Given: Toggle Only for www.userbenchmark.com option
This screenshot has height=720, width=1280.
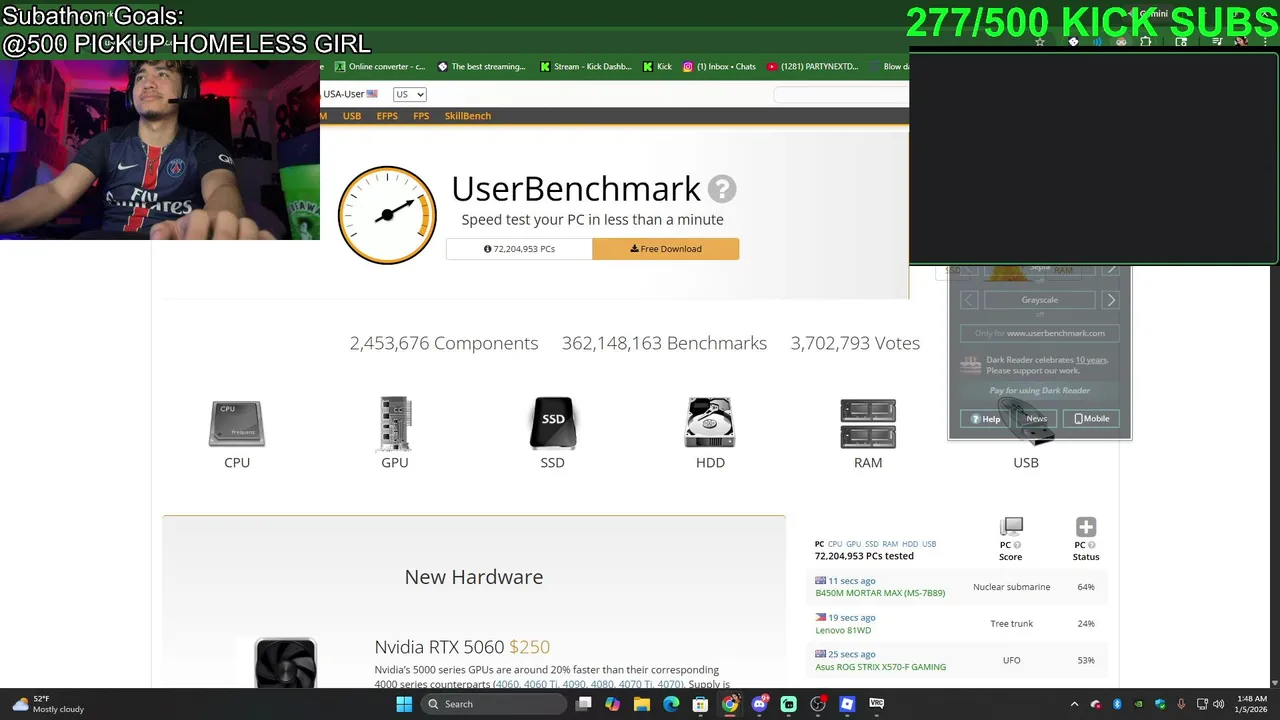Looking at the screenshot, I should click(1040, 333).
